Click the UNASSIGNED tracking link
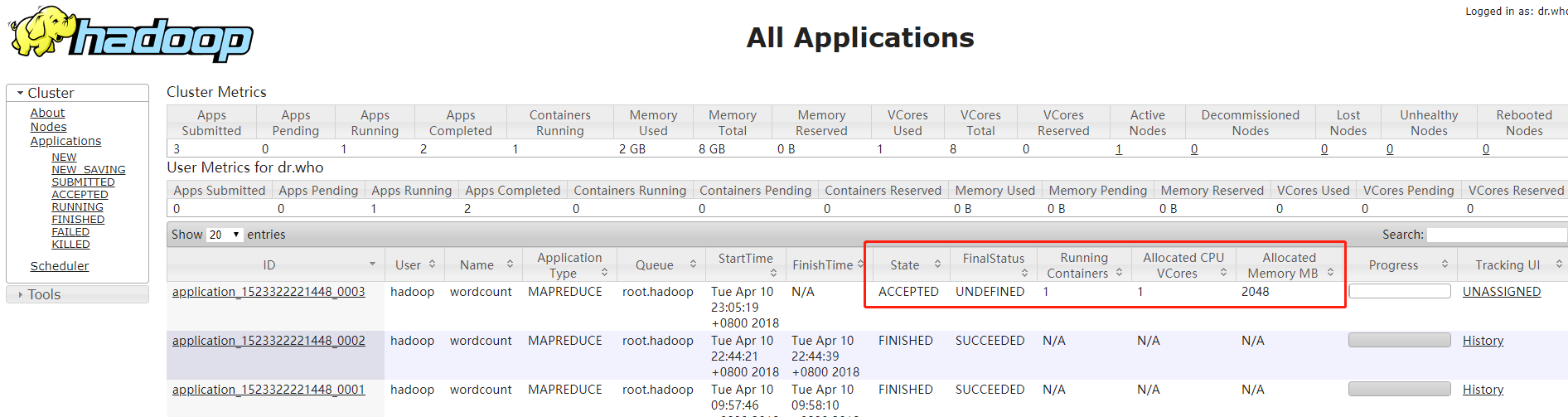Viewport: 1568px width, 417px height. coord(1501,292)
